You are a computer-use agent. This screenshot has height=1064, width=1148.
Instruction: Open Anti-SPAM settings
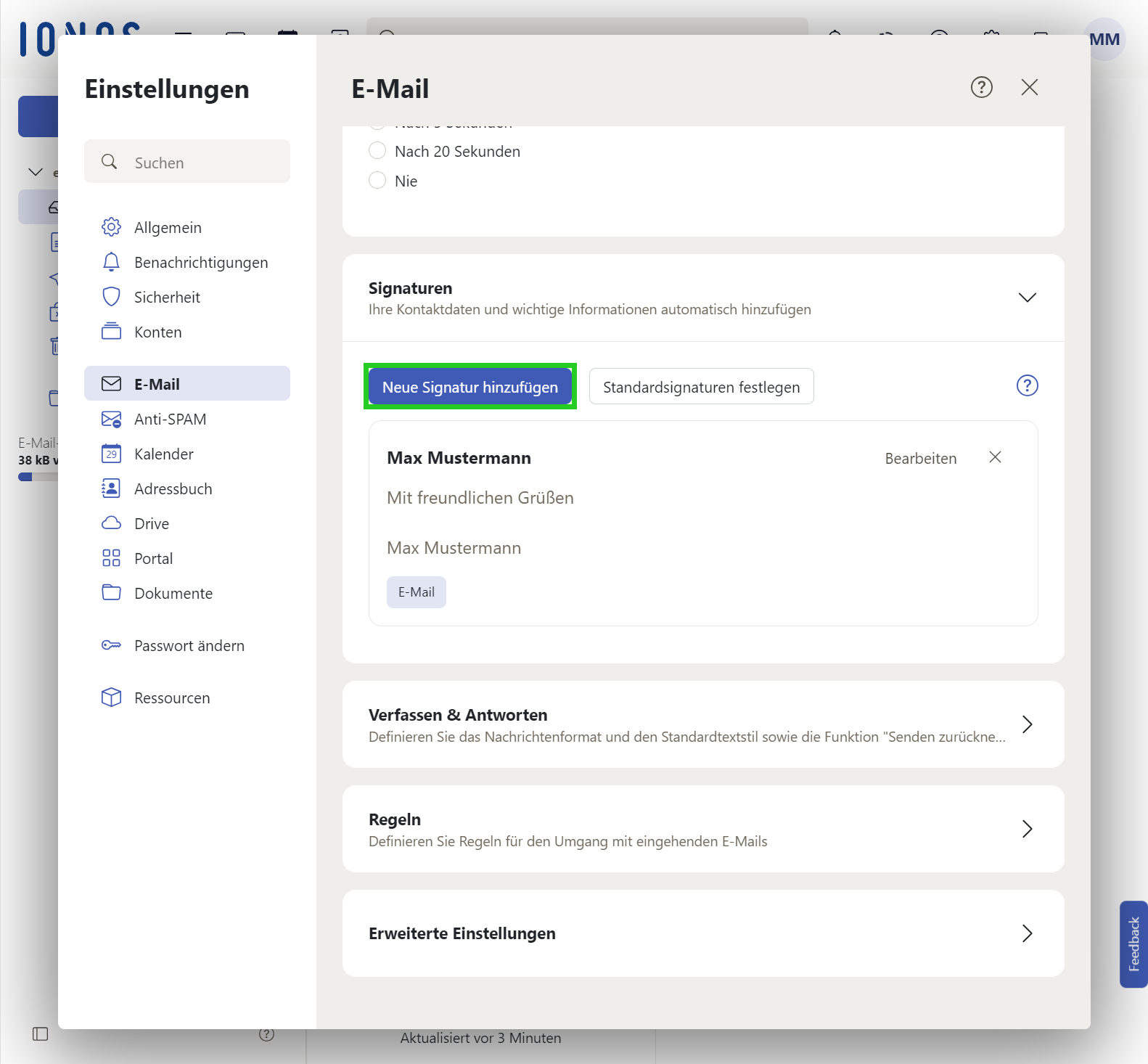pyautogui.click(x=186, y=420)
